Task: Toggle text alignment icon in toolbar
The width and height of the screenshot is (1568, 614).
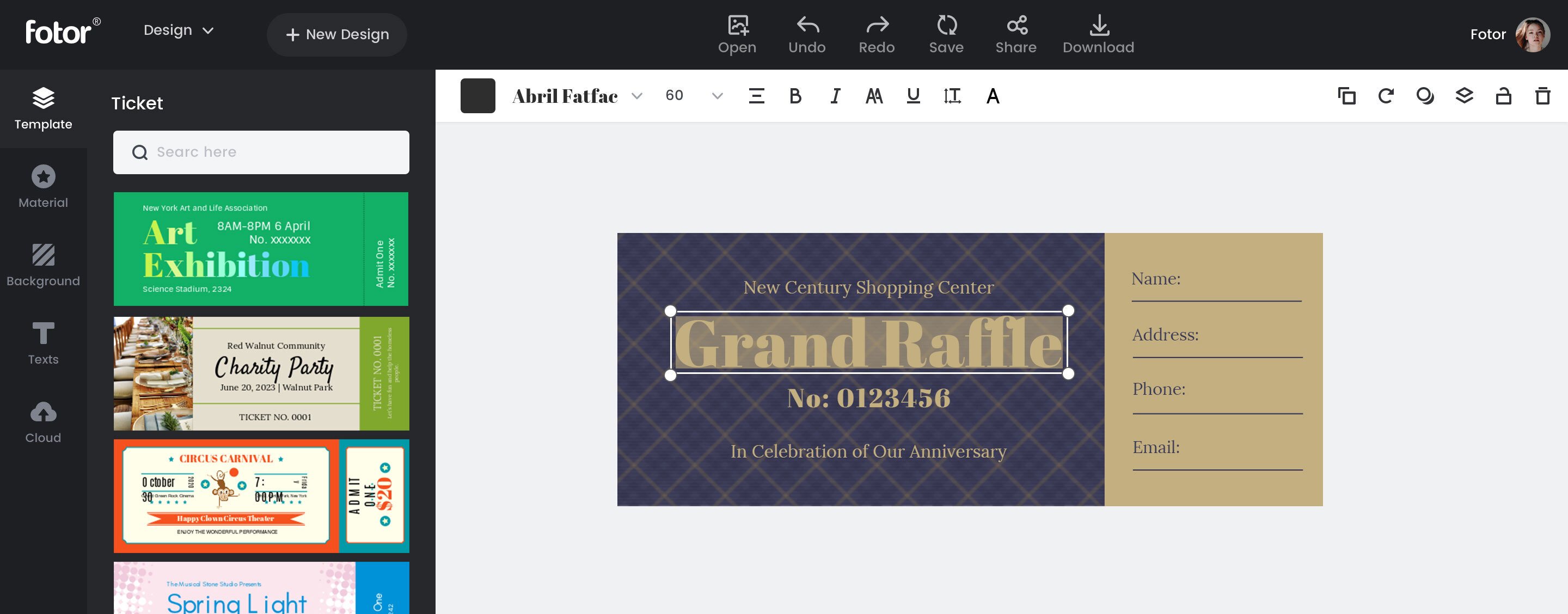Action: (x=757, y=95)
